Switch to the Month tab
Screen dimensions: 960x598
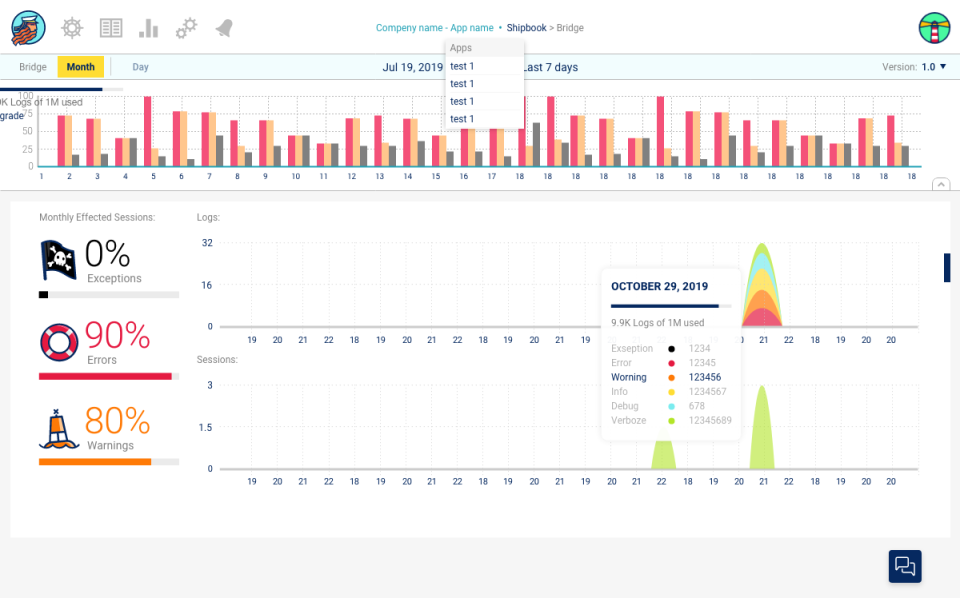pyautogui.click(x=81, y=67)
